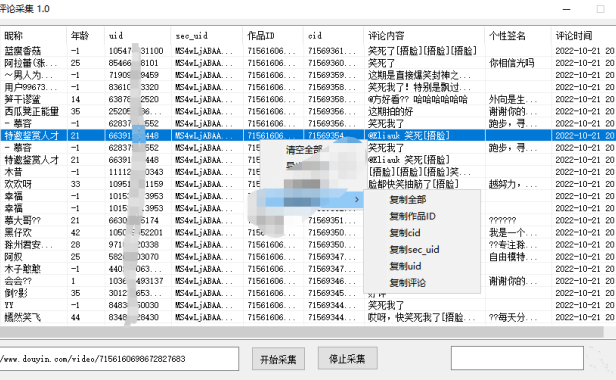
Task: Click the age value 42
Action: (75, 233)
